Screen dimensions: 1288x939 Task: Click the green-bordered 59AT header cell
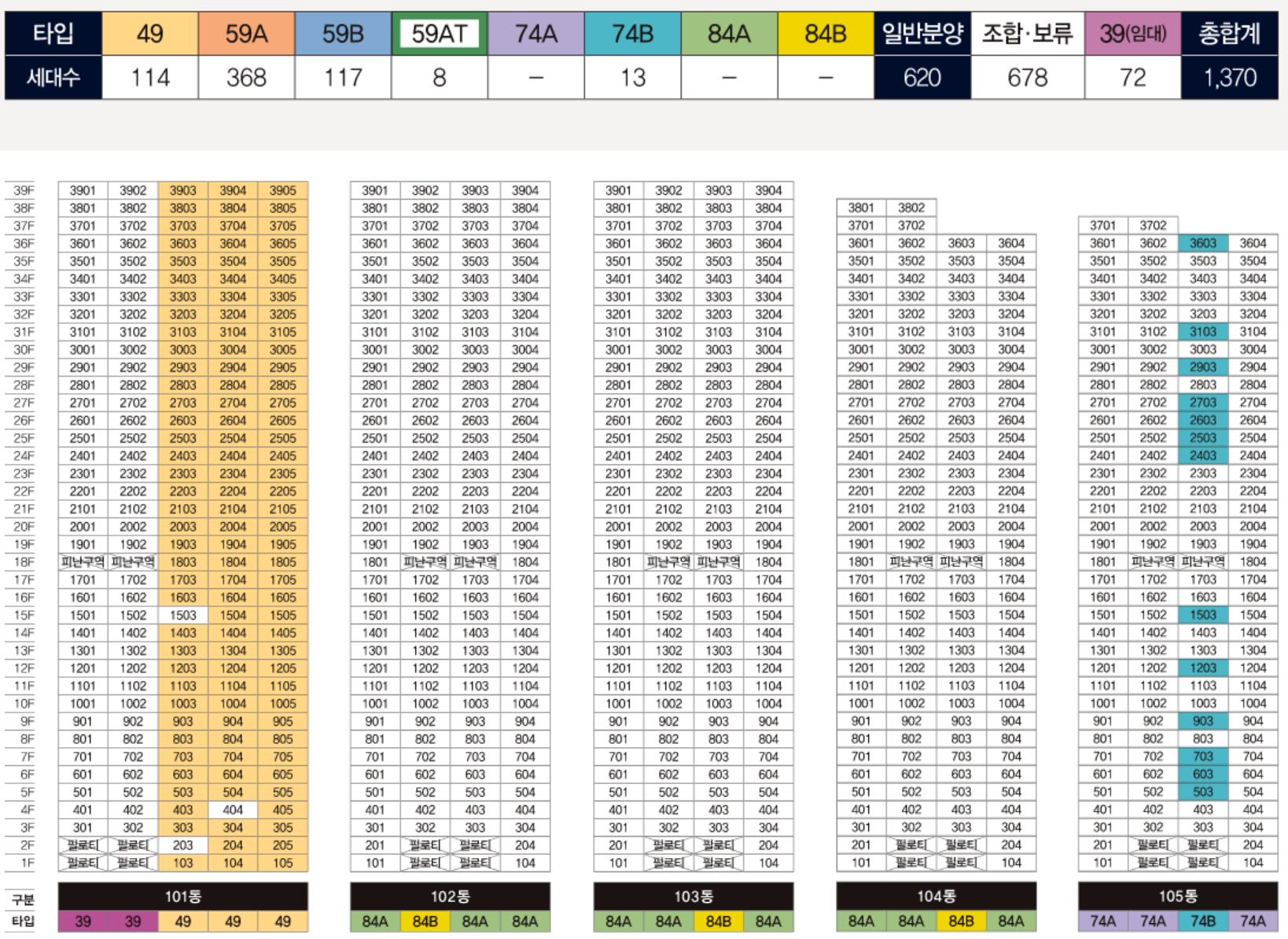point(440,34)
